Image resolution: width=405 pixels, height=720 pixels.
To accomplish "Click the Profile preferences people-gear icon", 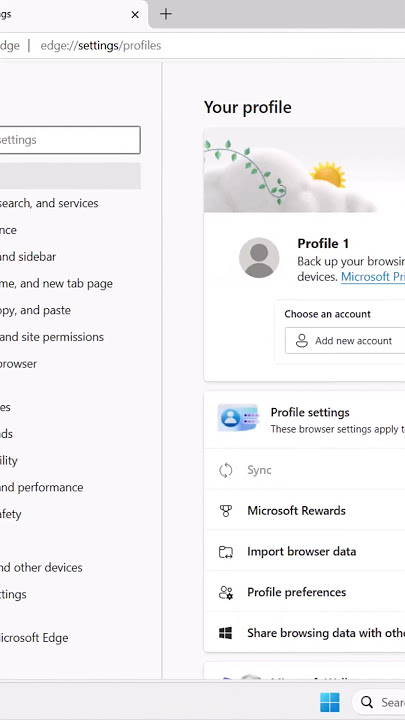I will tap(225, 592).
